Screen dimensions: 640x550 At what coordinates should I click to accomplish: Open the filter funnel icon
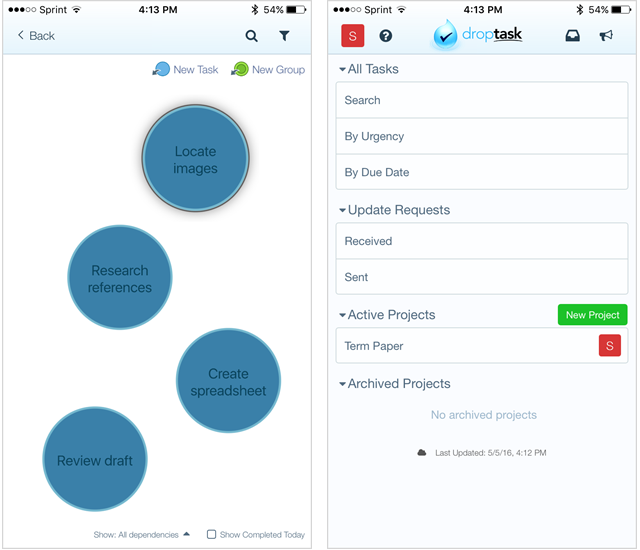click(x=284, y=36)
